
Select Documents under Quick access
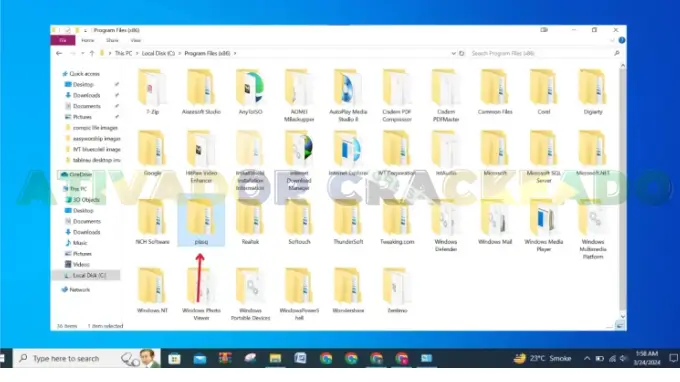point(87,106)
